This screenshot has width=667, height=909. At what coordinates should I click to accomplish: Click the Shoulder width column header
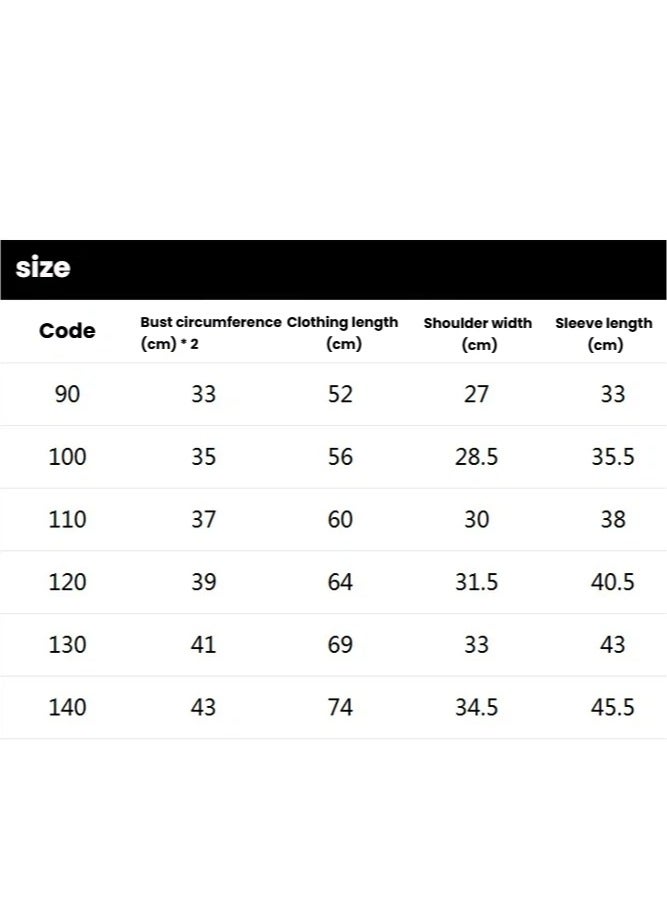tap(477, 333)
